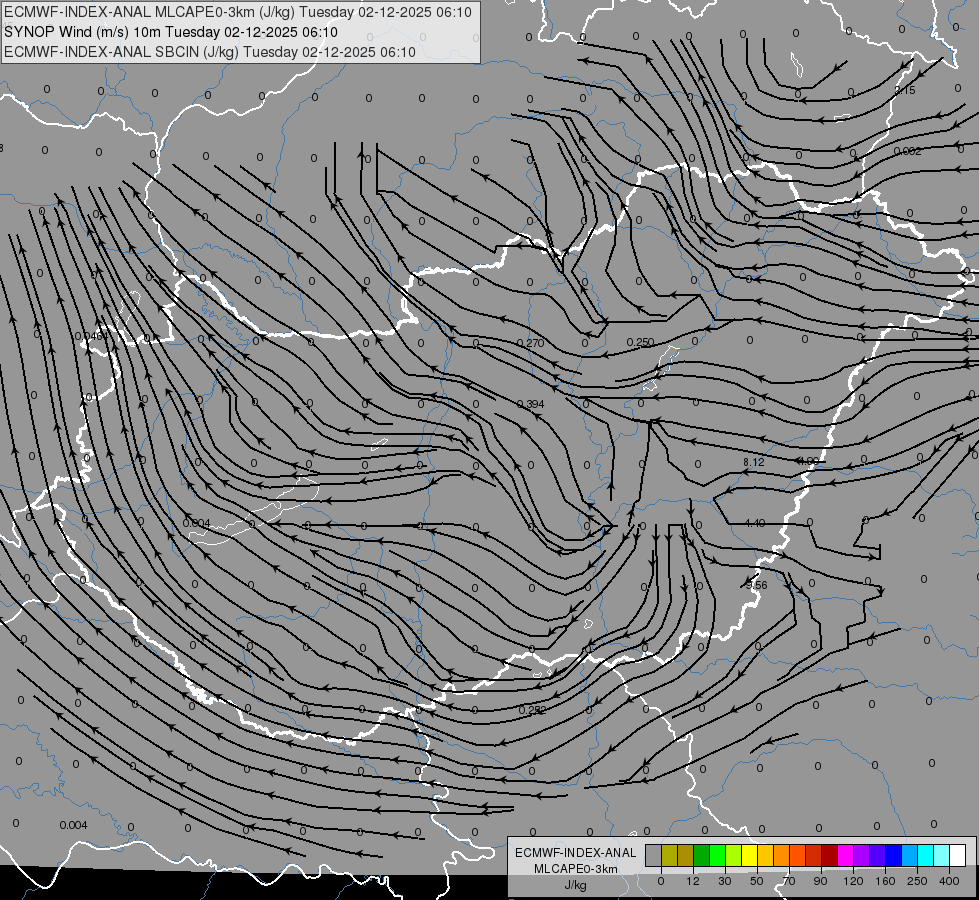Click the bright green legend swatch
The width and height of the screenshot is (979, 900).
[x=717, y=856]
